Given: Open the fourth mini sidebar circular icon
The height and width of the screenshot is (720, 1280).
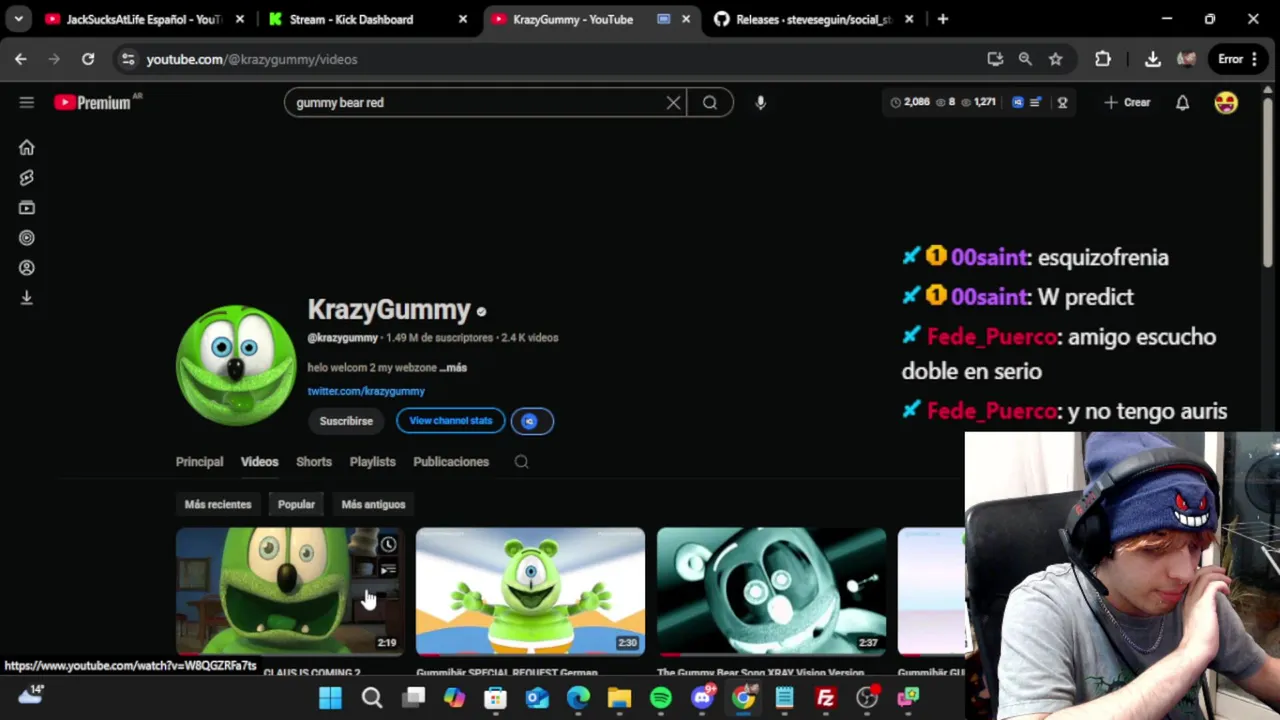Looking at the screenshot, I should [x=27, y=238].
